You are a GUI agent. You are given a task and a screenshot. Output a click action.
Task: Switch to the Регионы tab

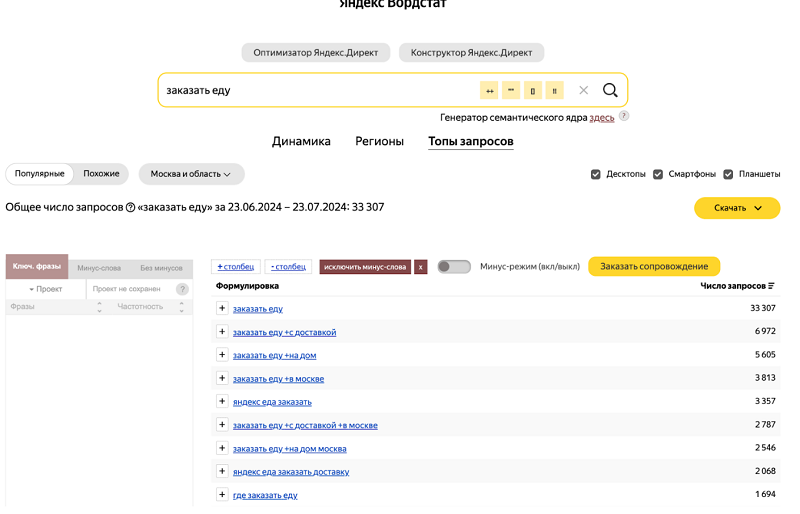coord(380,141)
